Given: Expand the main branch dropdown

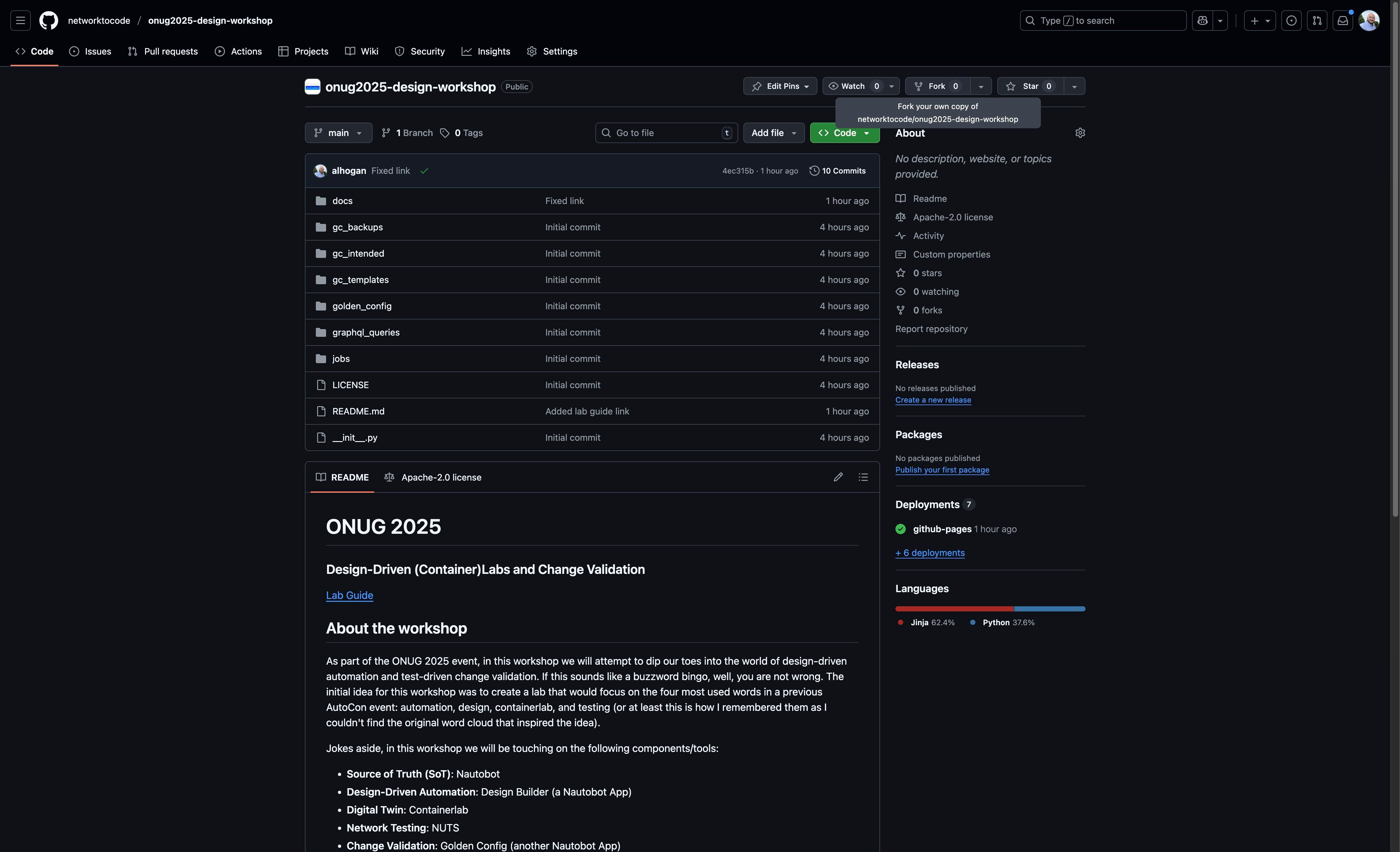Looking at the screenshot, I should 339,133.
